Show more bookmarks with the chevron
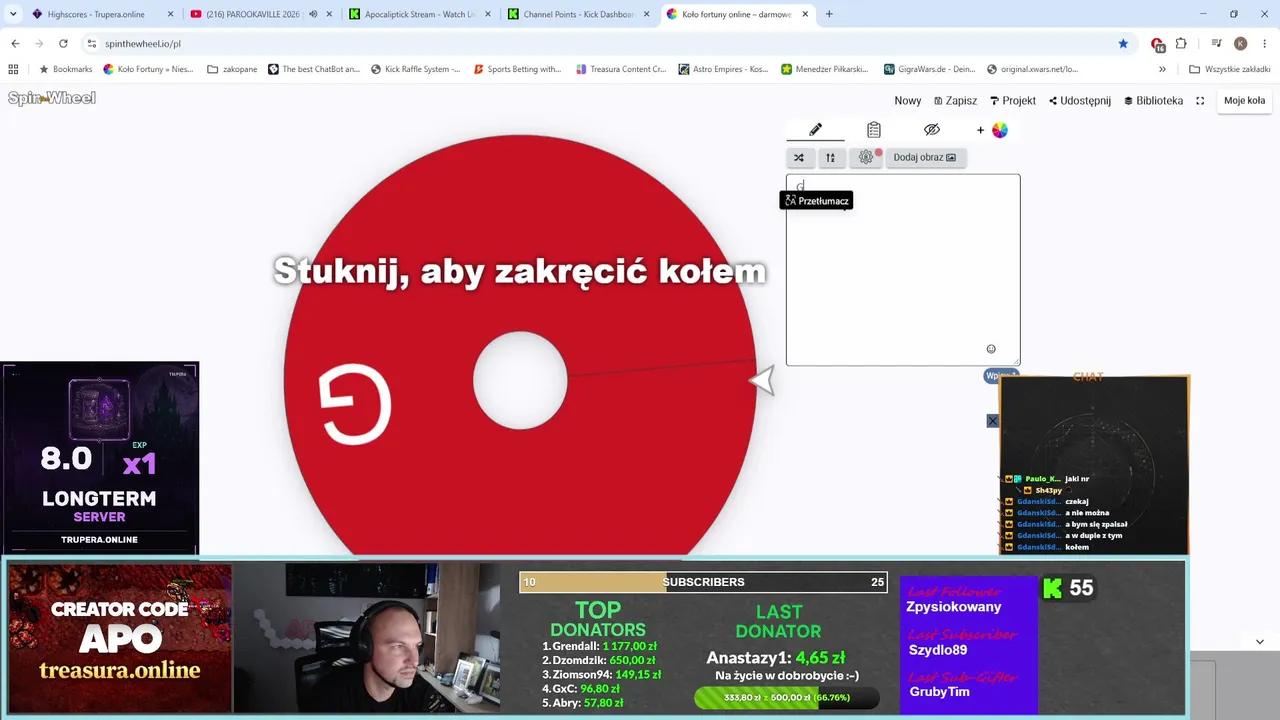1280x720 pixels. pos(1162,69)
